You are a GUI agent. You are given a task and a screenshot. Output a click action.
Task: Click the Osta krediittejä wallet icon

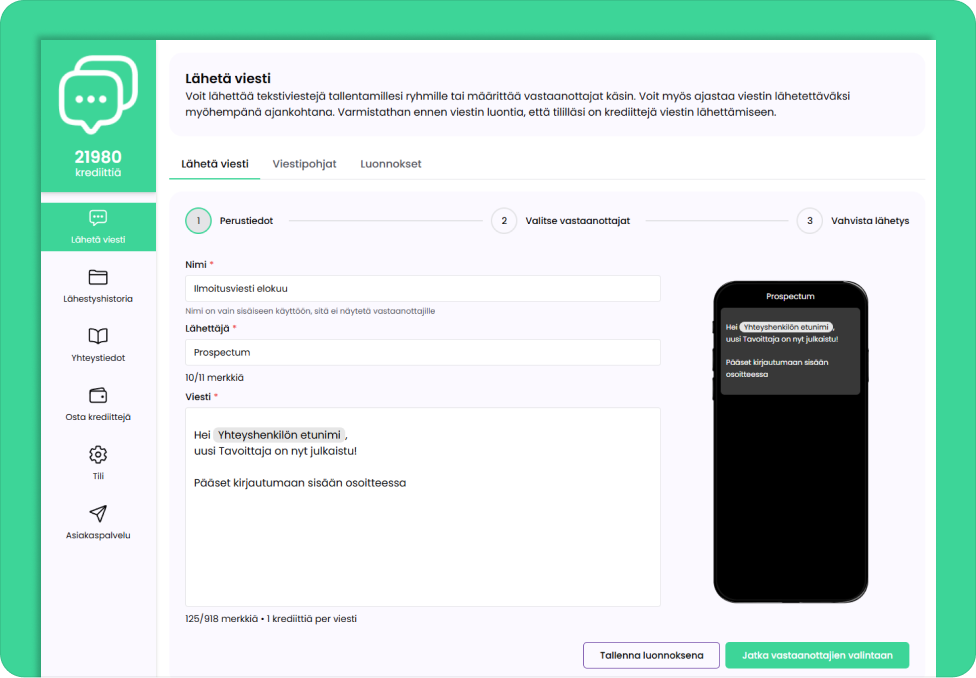(98, 395)
